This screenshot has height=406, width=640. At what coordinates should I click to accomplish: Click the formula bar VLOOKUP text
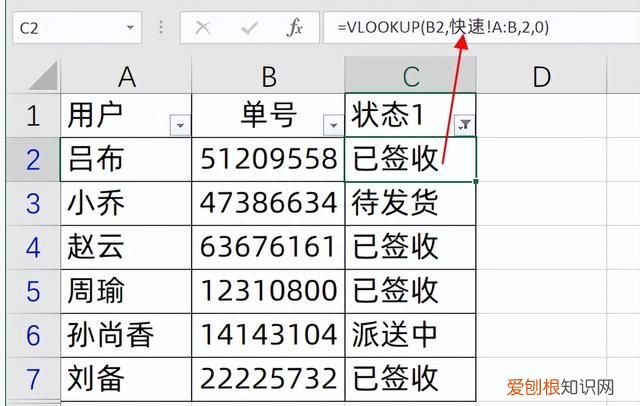443,27
